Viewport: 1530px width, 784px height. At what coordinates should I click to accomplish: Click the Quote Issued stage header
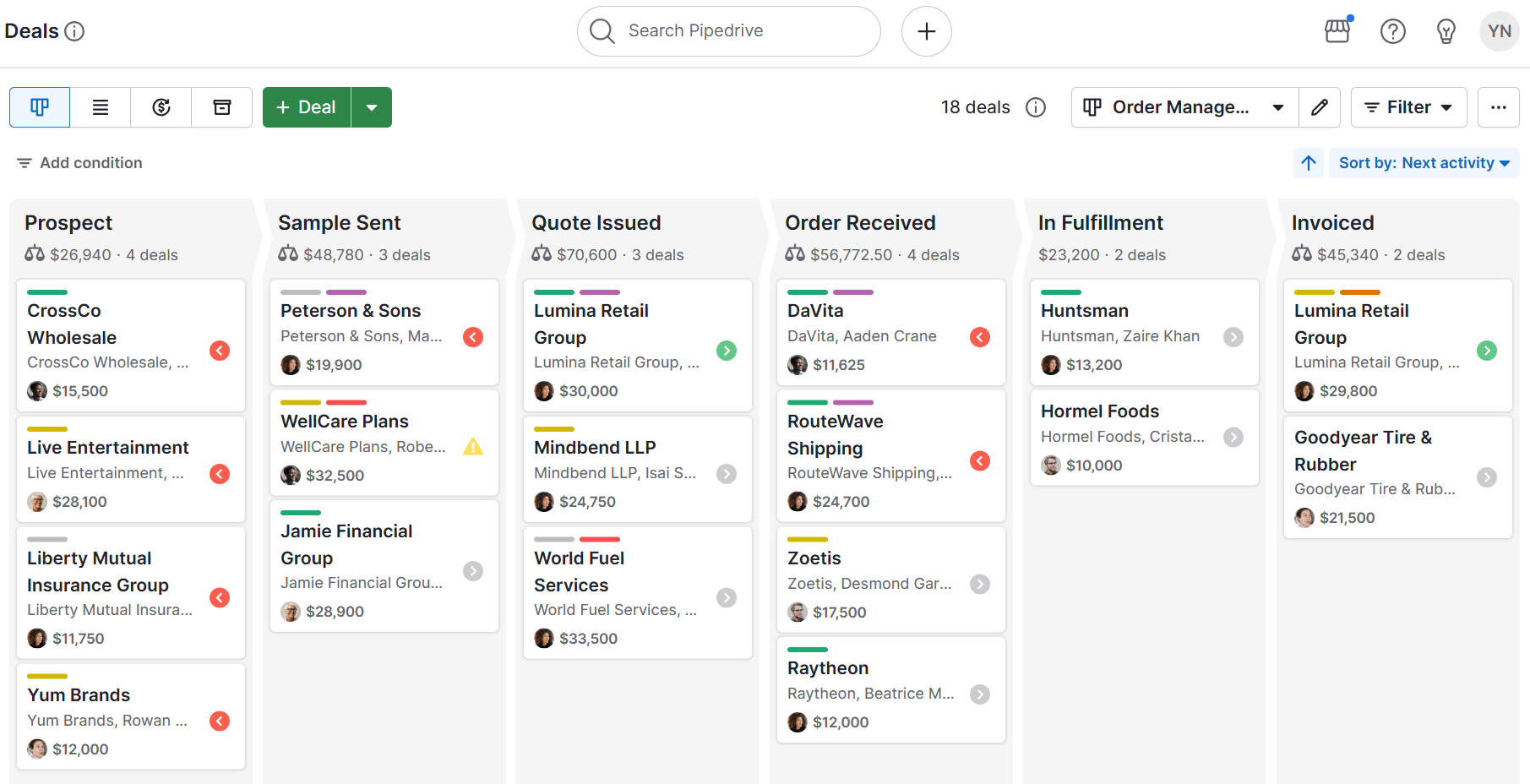pos(596,223)
